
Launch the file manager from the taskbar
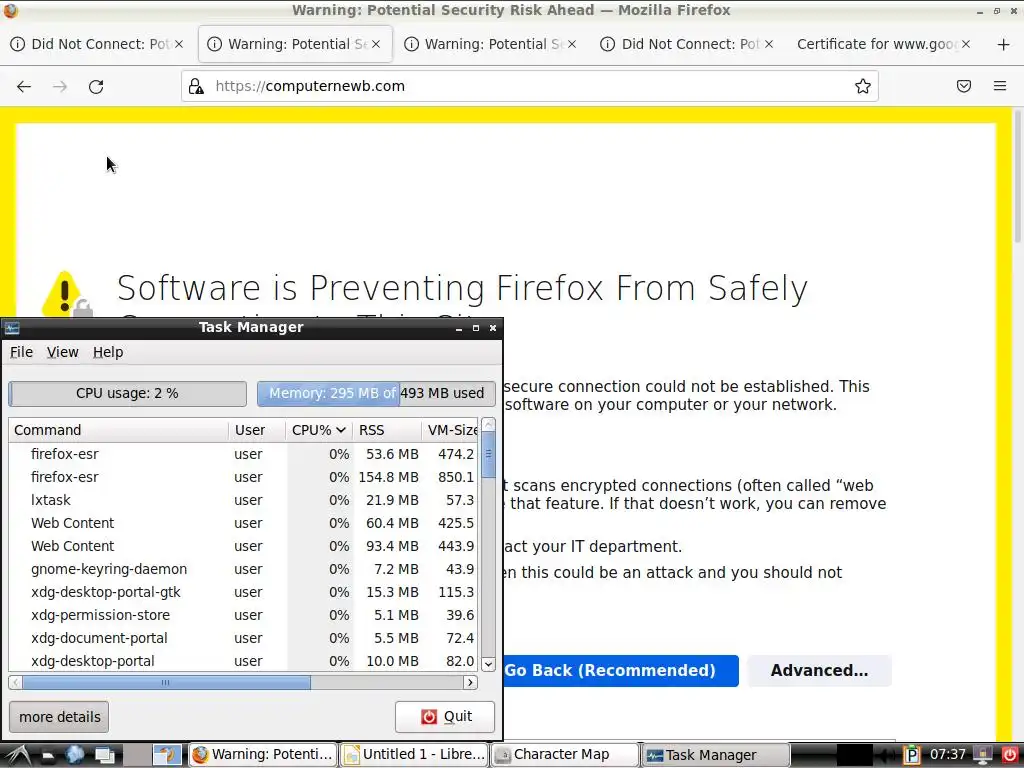point(48,755)
